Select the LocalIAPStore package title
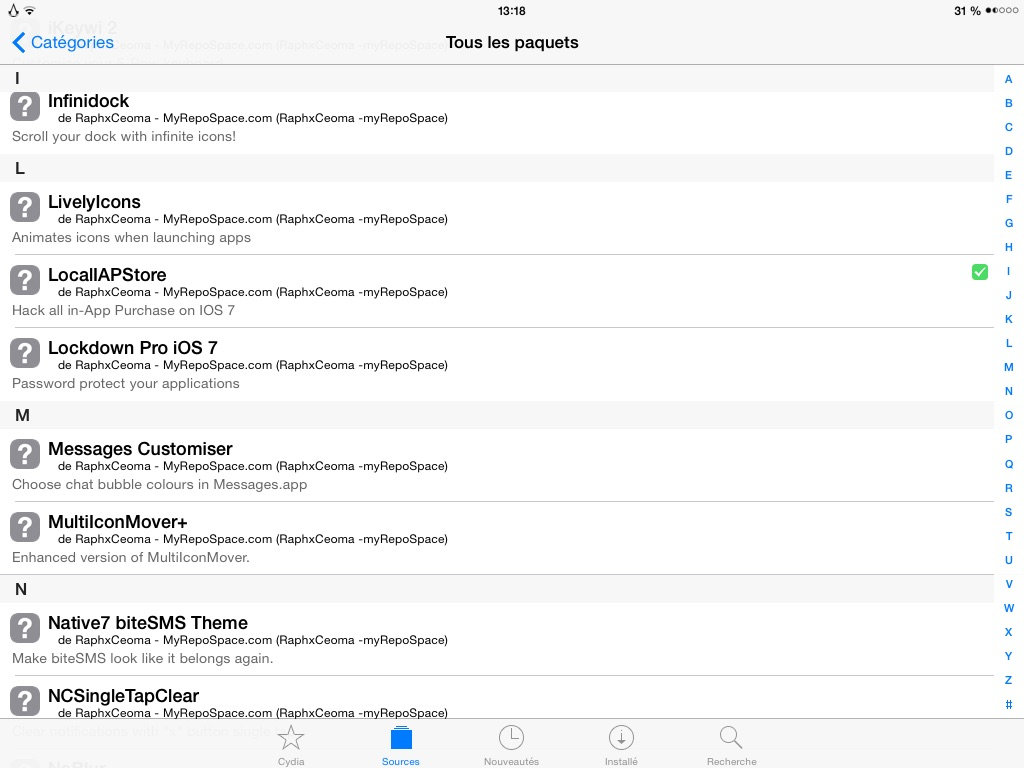 107,275
